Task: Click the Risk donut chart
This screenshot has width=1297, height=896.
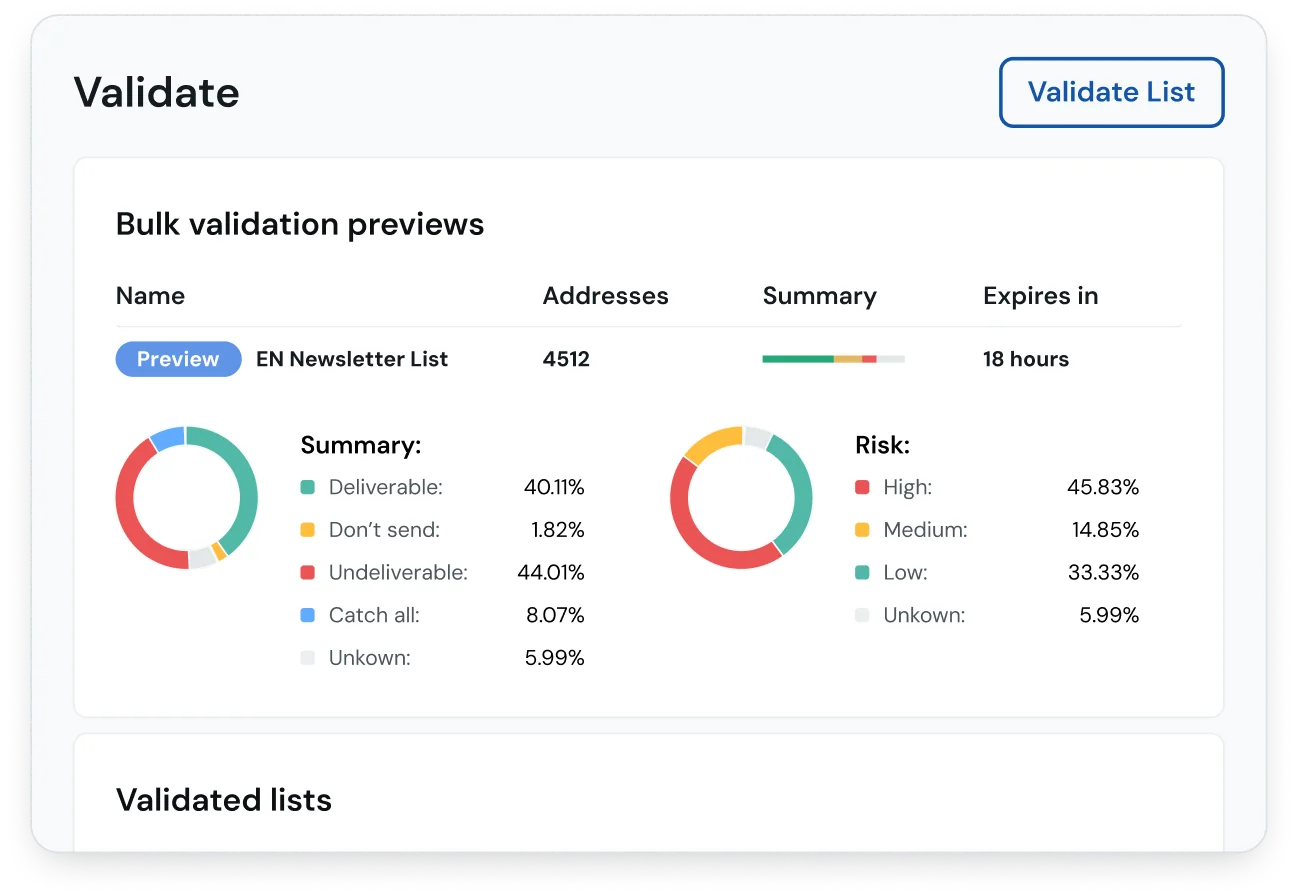Action: pyautogui.click(x=741, y=497)
